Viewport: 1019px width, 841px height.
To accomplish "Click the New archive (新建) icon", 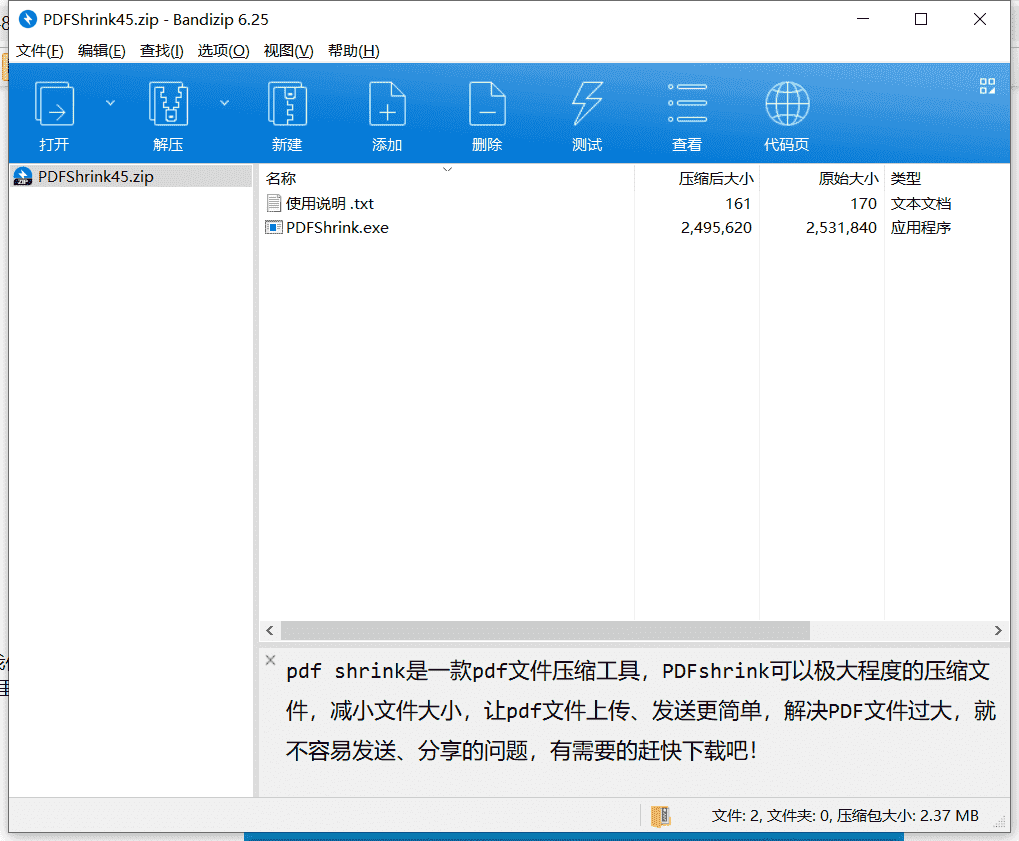I will 287,104.
